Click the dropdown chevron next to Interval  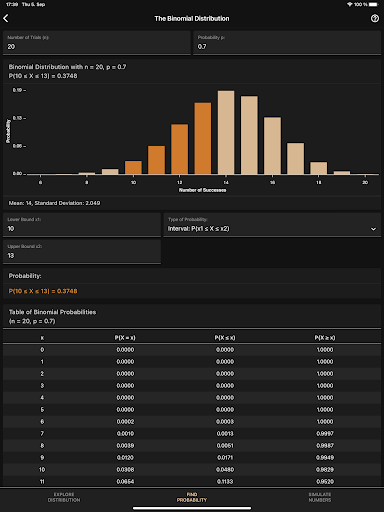coord(373,229)
